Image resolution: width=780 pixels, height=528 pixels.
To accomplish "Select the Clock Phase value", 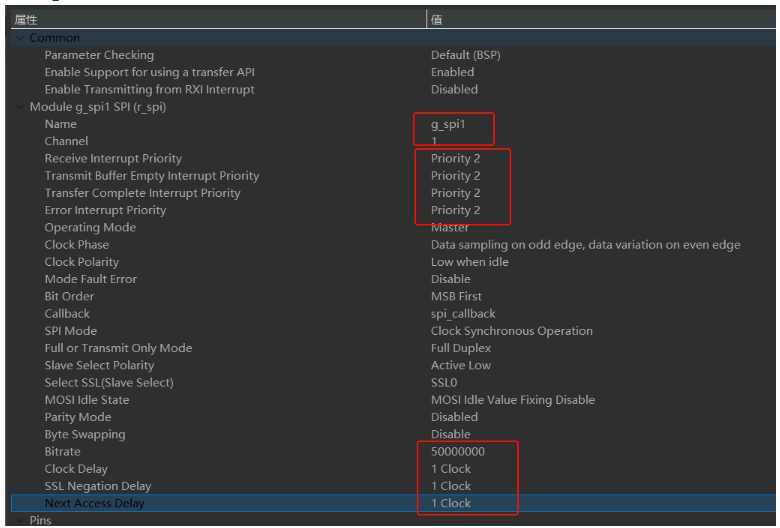I will tap(585, 245).
